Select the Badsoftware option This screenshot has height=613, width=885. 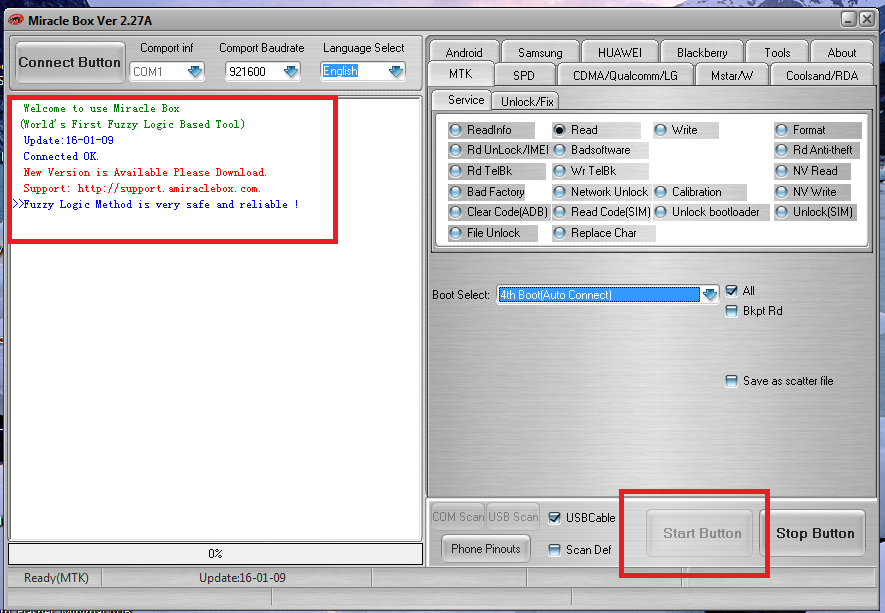[x=559, y=150]
